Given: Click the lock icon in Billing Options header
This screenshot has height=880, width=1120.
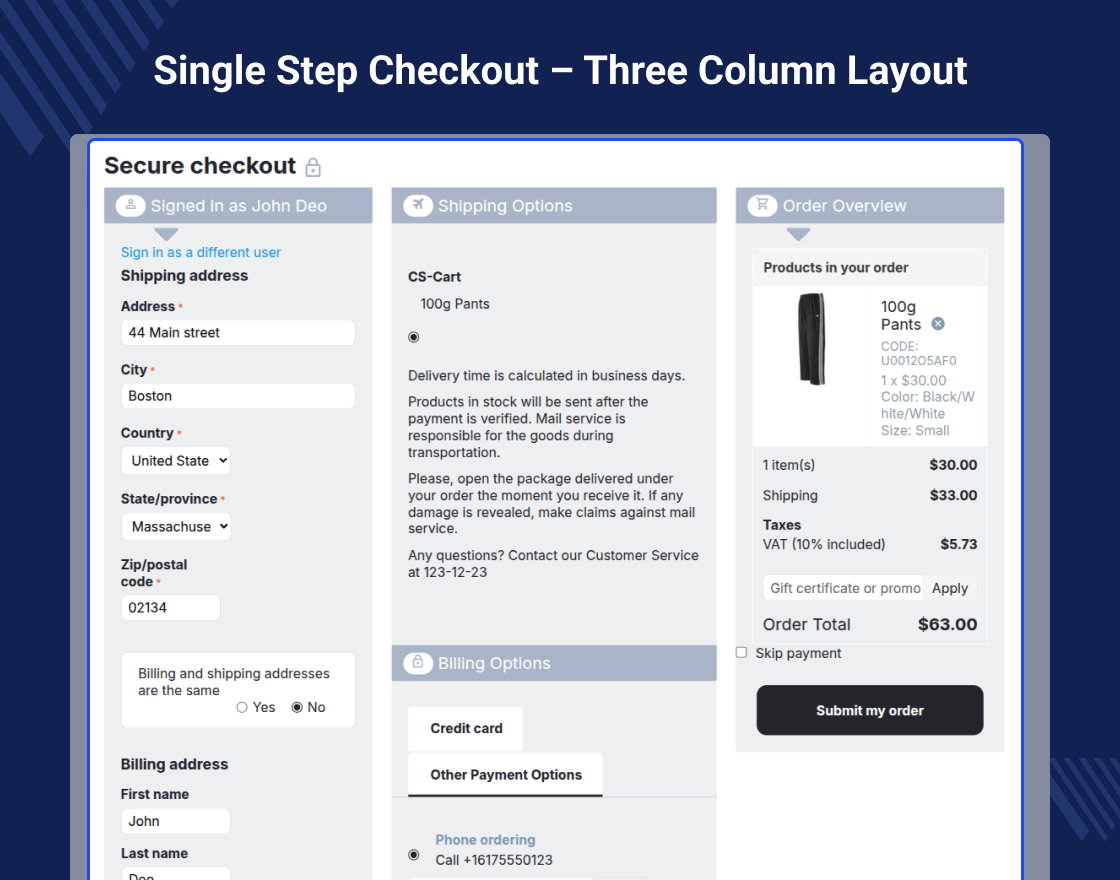Looking at the screenshot, I should 418,663.
